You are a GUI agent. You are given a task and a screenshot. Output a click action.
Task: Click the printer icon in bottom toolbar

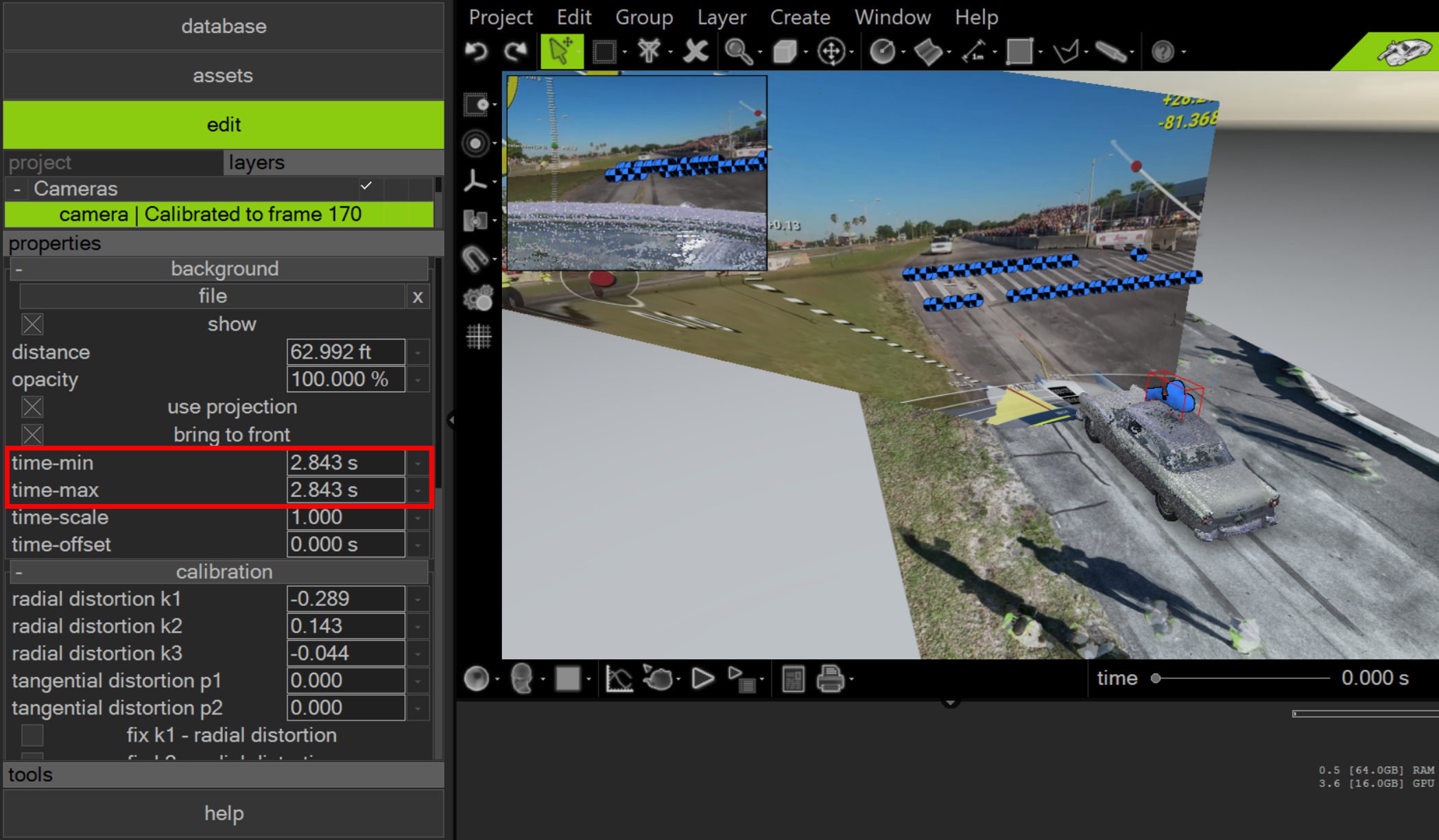coord(829,679)
